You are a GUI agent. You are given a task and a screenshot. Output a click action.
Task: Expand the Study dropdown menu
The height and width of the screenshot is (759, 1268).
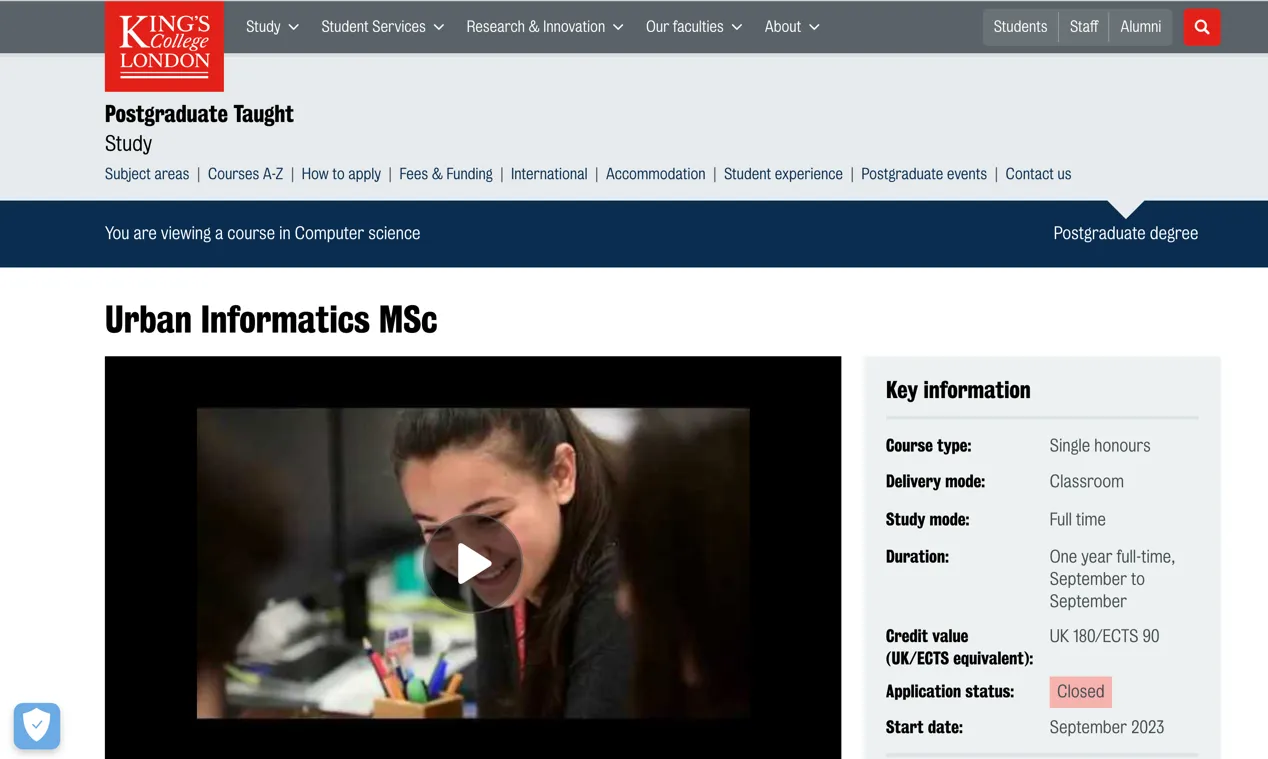(x=272, y=27)
